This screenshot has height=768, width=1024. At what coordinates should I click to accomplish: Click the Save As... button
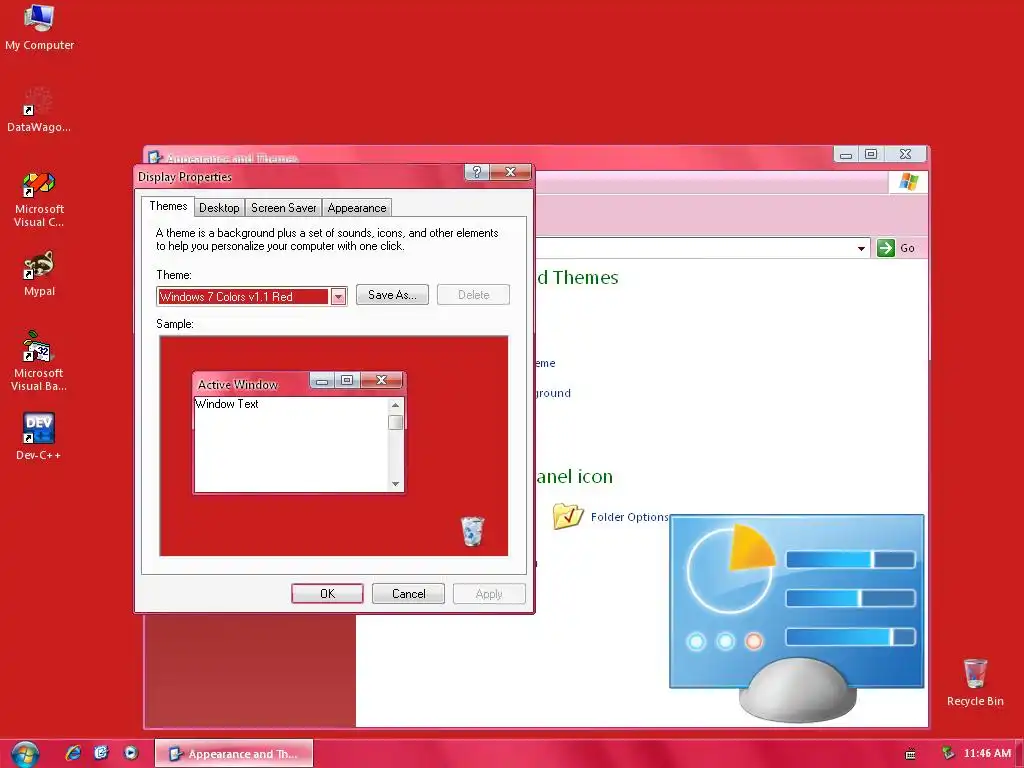point(392,295)
